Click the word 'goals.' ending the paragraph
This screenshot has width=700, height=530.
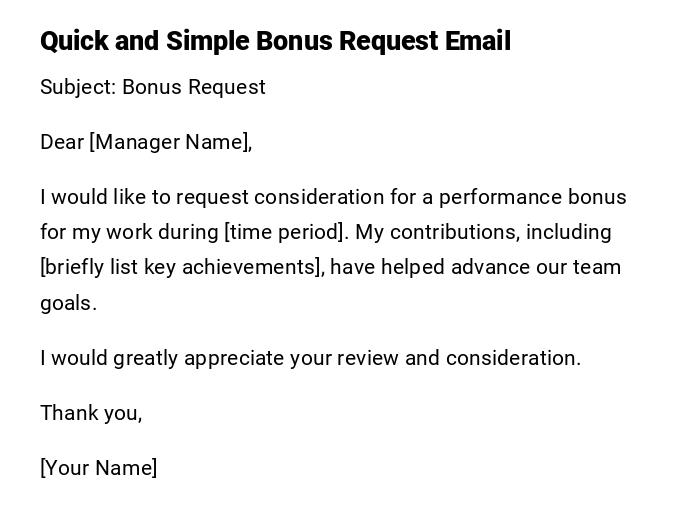tap(68, 303)
